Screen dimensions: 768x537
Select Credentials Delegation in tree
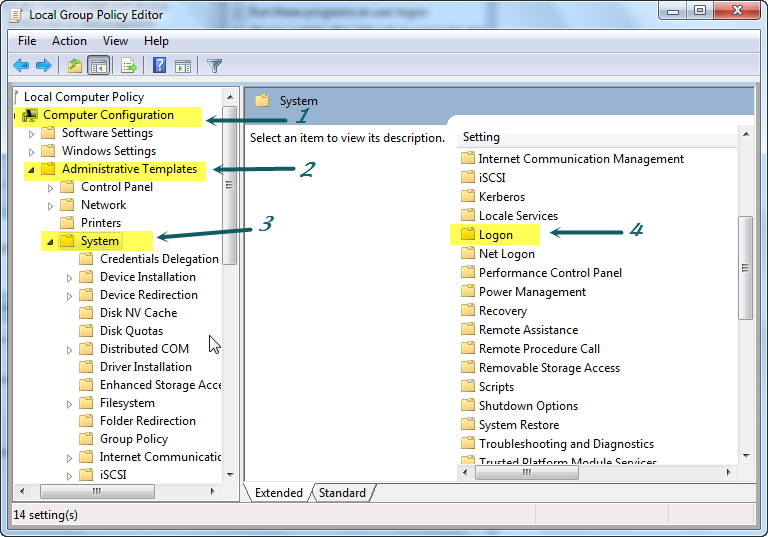[x=159, y=259]
